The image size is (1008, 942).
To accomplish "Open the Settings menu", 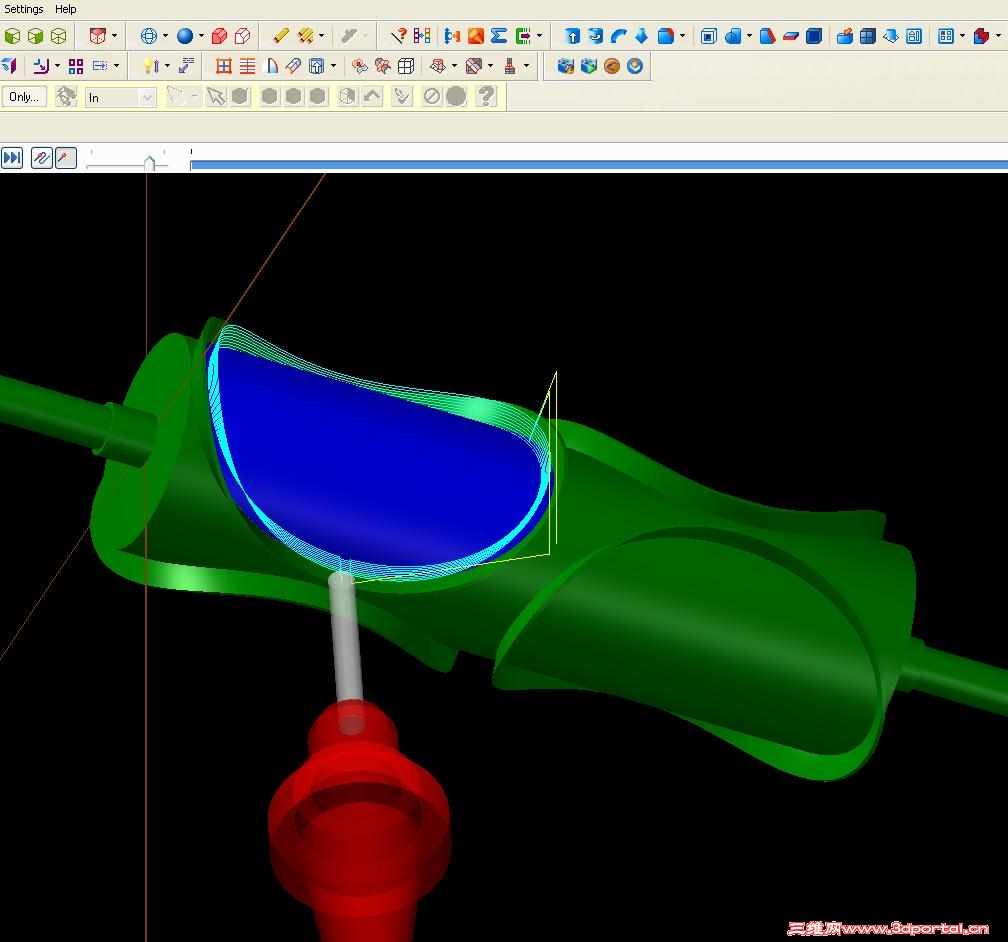I will [24, 9].
